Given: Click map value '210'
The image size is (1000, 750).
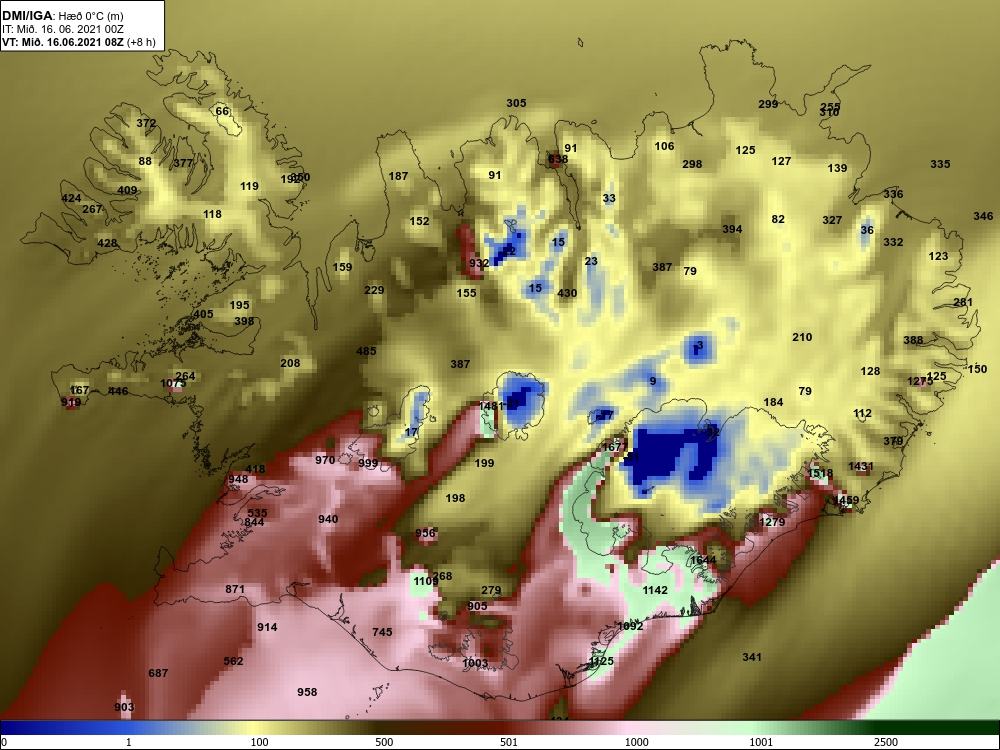Looking at the screenshot, I should click(802, 337).
